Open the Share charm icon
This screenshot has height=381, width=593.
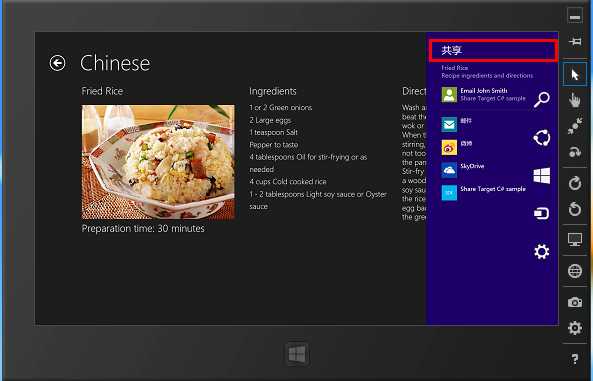542,138
